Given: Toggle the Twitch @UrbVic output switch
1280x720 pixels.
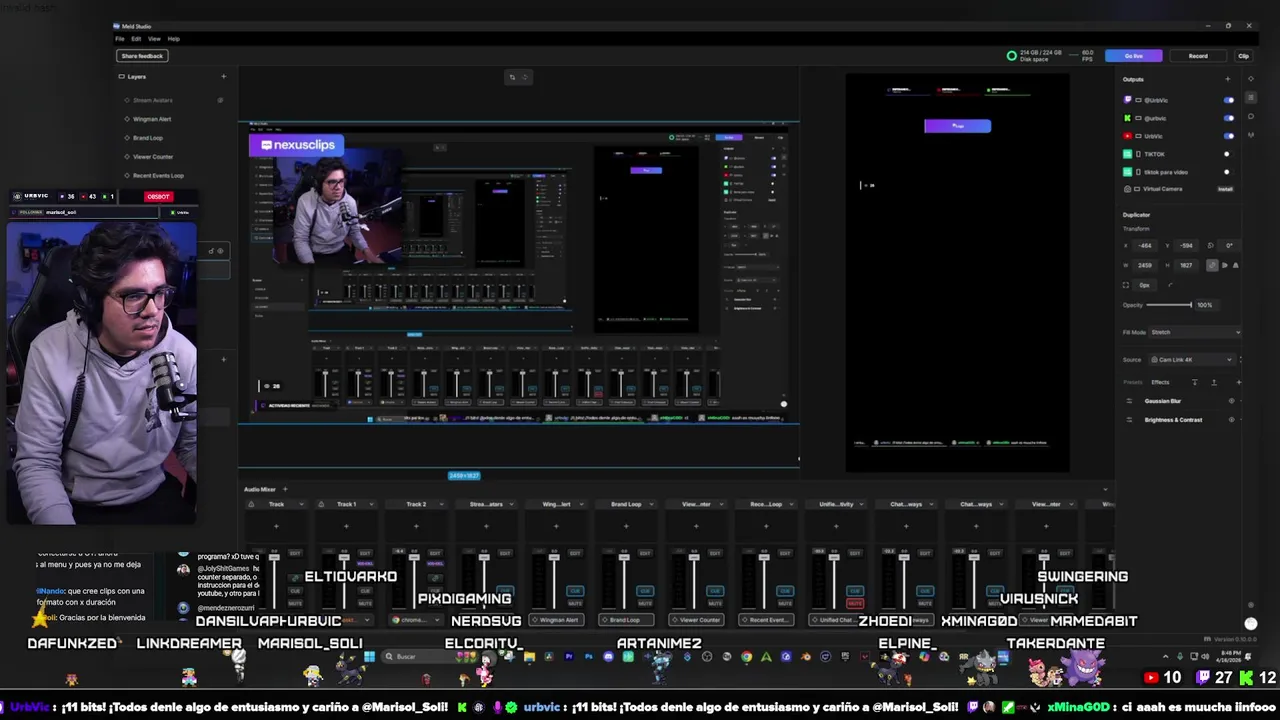Looking at the screenshot, I should tap(1228, 100).
